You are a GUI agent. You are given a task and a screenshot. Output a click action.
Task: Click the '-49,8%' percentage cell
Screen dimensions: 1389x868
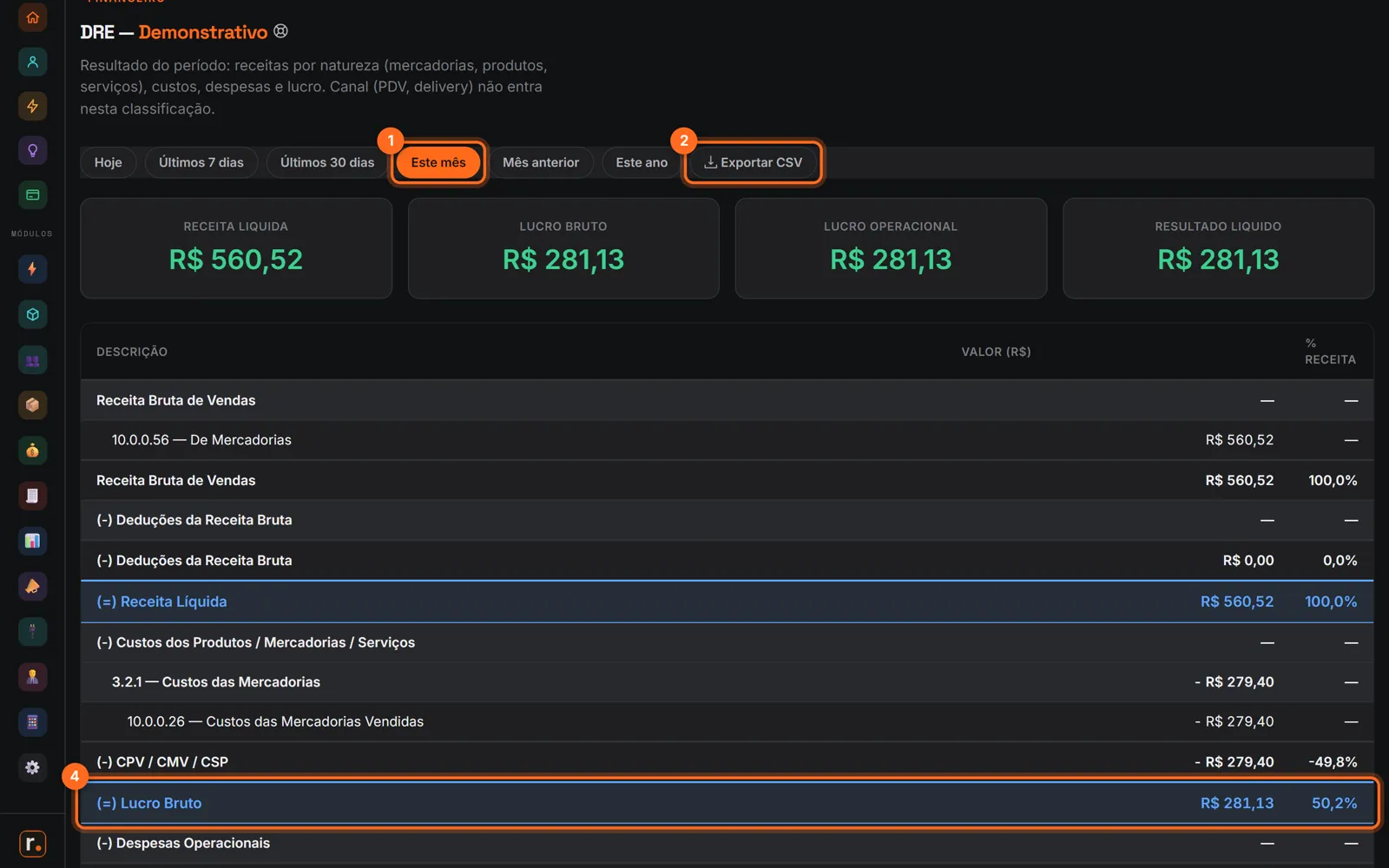click(x=1333, y=761)
